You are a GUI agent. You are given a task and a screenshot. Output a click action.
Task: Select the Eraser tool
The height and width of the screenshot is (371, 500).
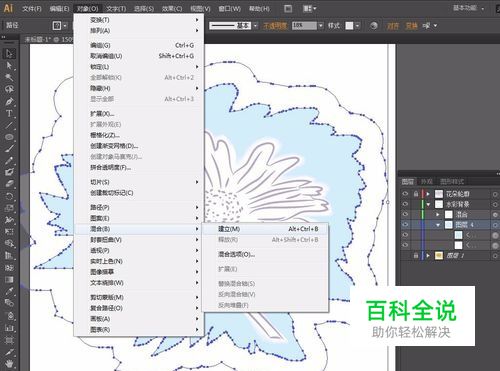(x=9, y=184)
